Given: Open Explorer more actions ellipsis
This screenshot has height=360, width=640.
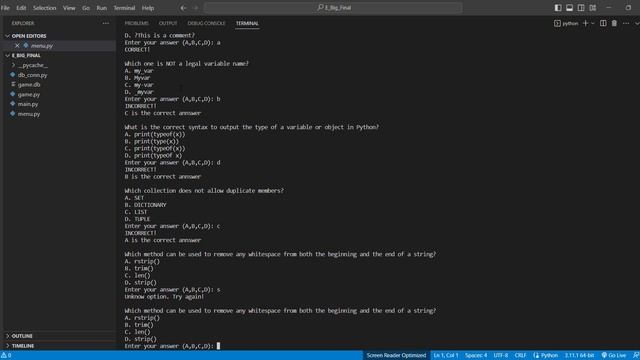Looking at the screenshot, I should point(106,23).
